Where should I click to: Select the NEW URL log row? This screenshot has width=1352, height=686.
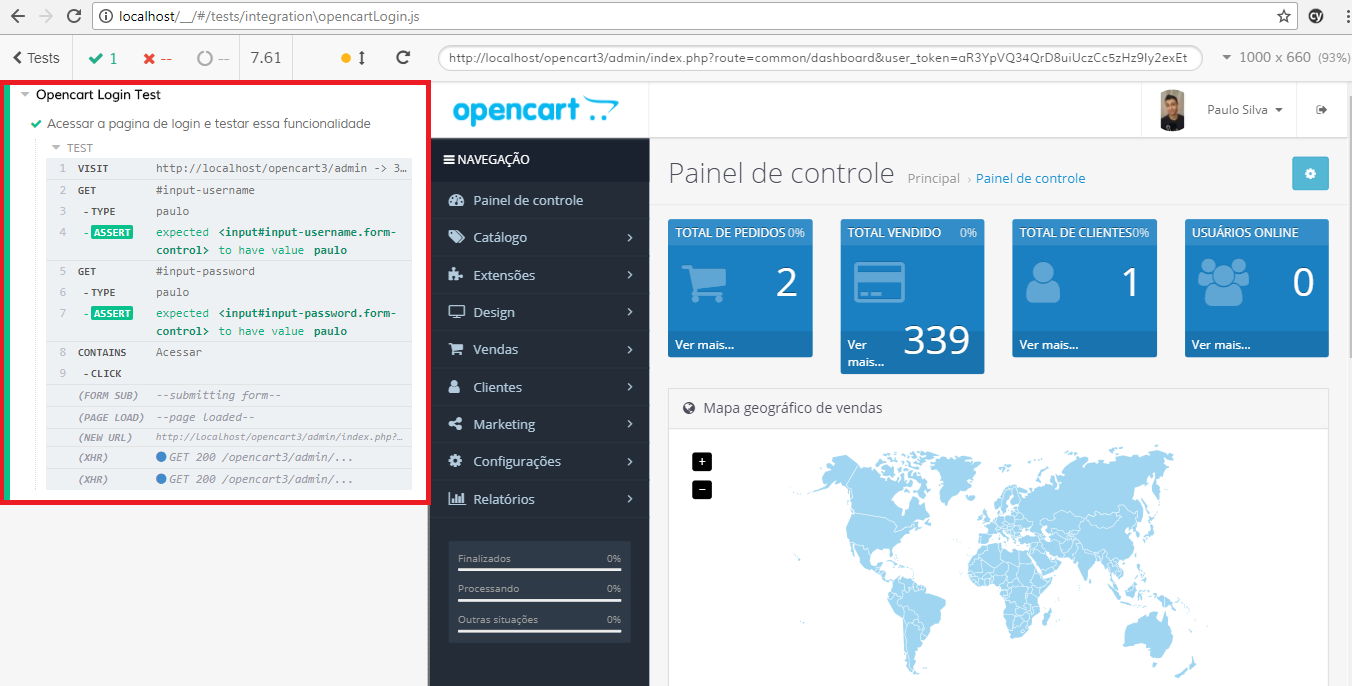pos(229,437)
